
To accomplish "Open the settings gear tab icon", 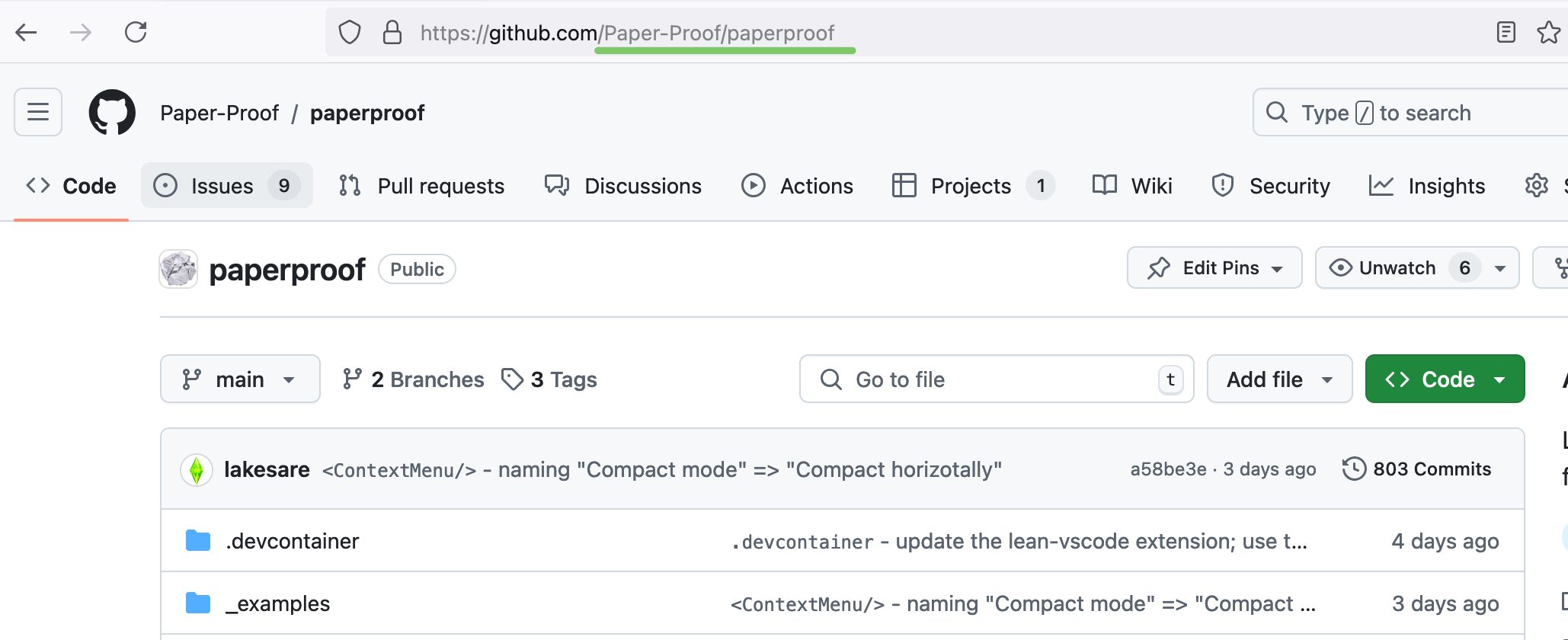I will (1536, 185).
